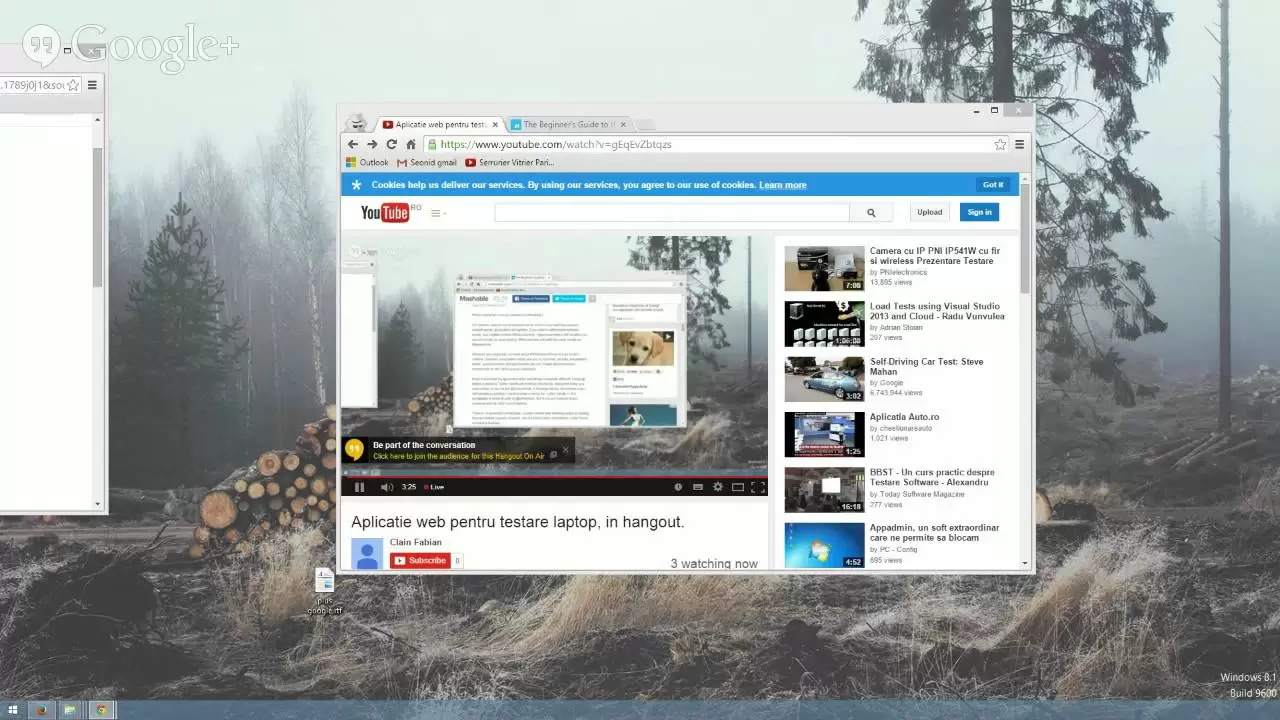Viewport: 1280px width, 720px height.
Task: Toggle the player's theater mode
Action: 738,487
